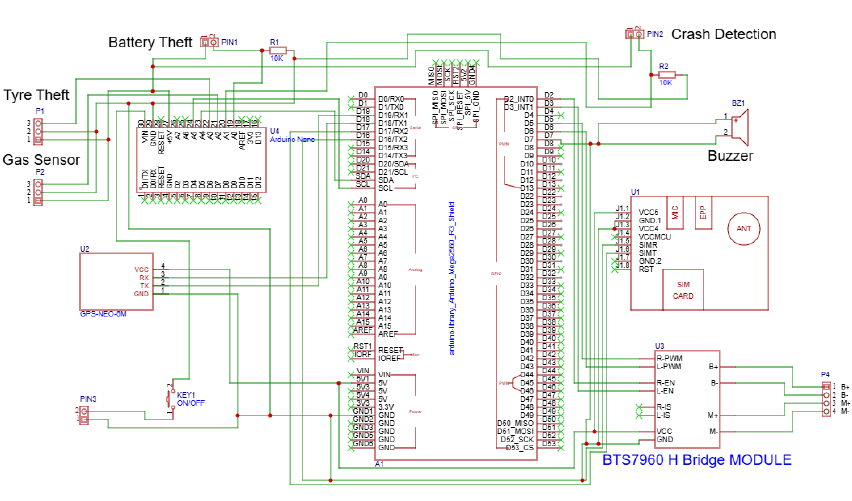Click the R2 resistor symbol
The image size is (852, 501).
tap(667, 74)
